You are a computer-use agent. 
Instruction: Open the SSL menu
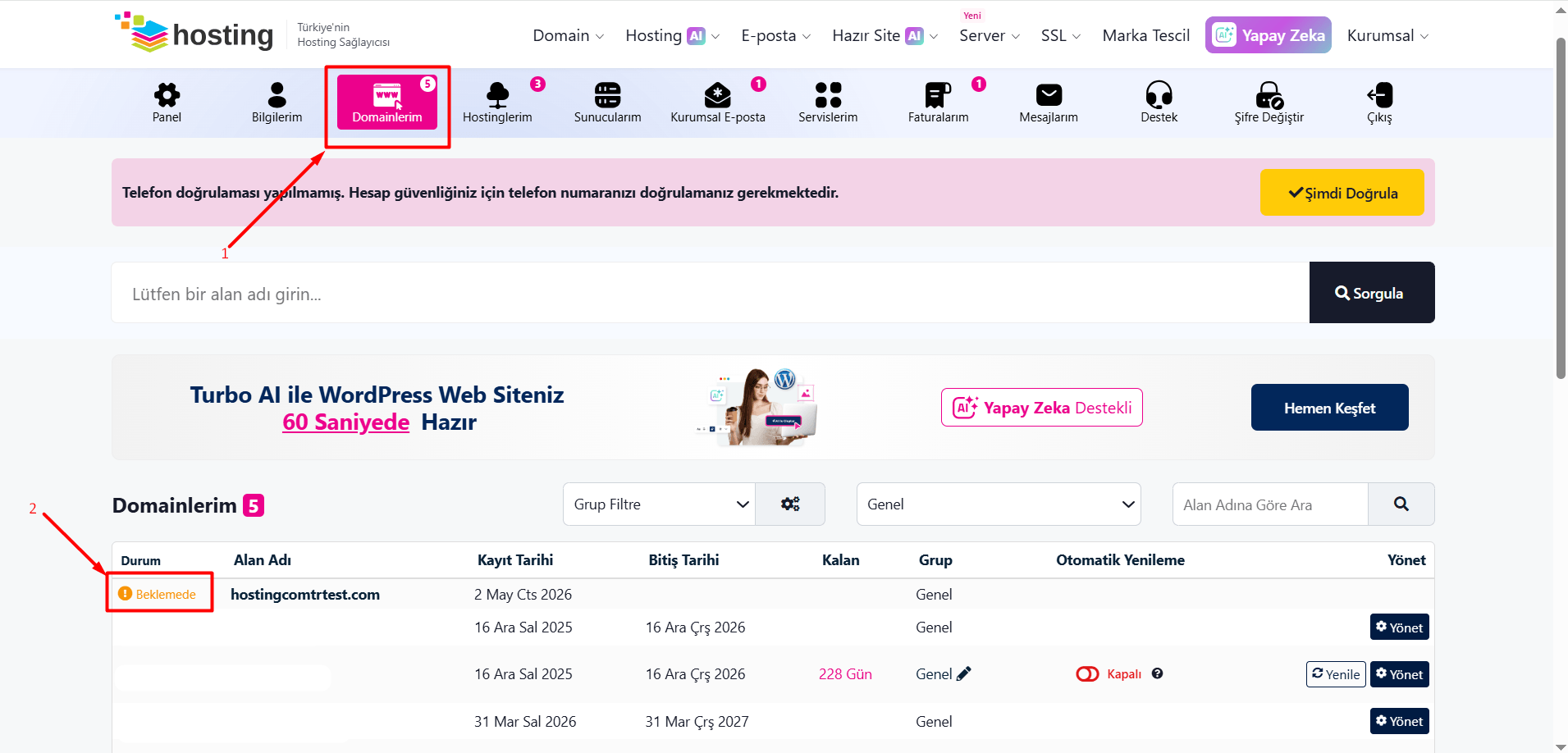[1061, 35]
